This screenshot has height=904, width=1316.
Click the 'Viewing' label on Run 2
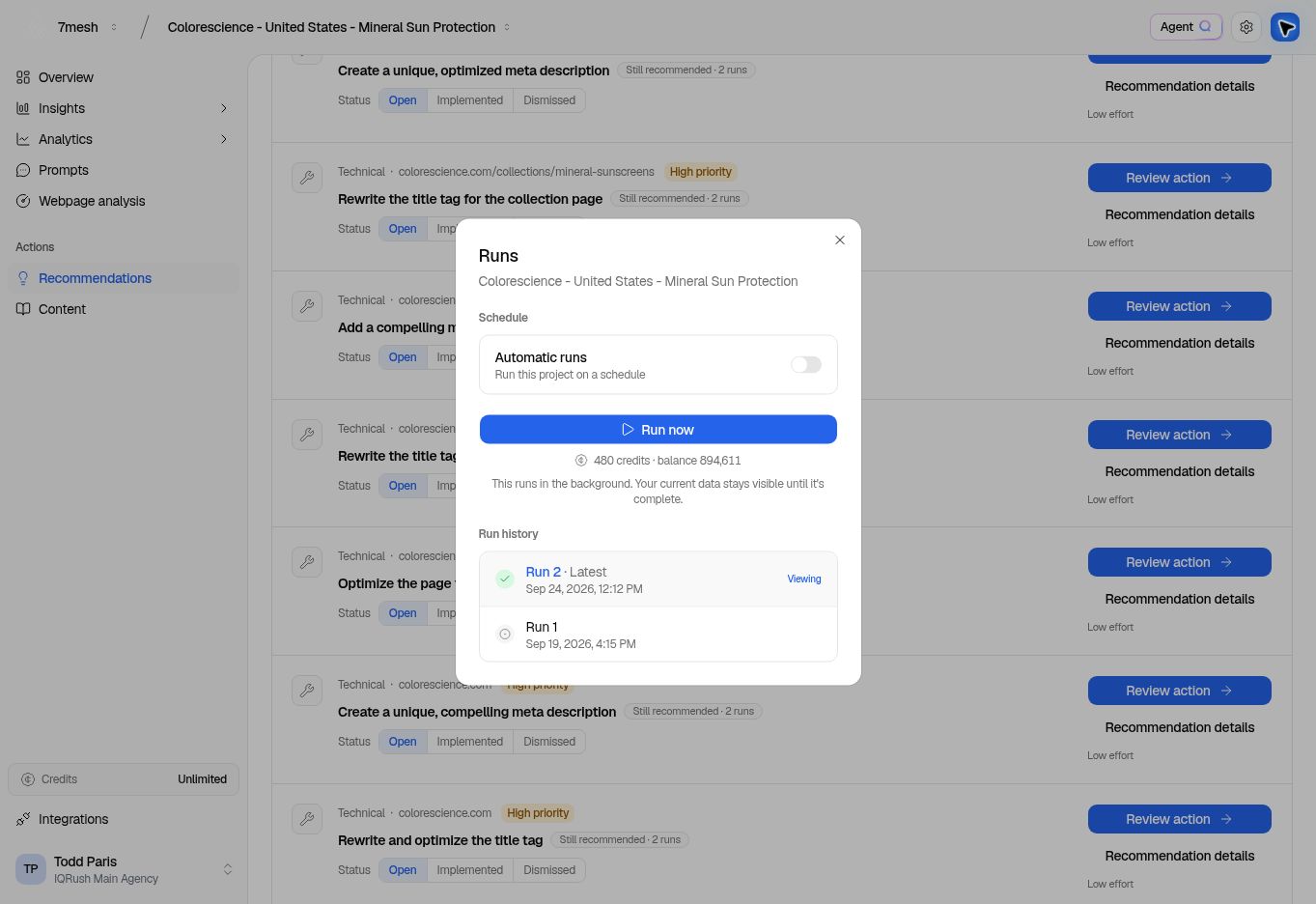[804, 579]
